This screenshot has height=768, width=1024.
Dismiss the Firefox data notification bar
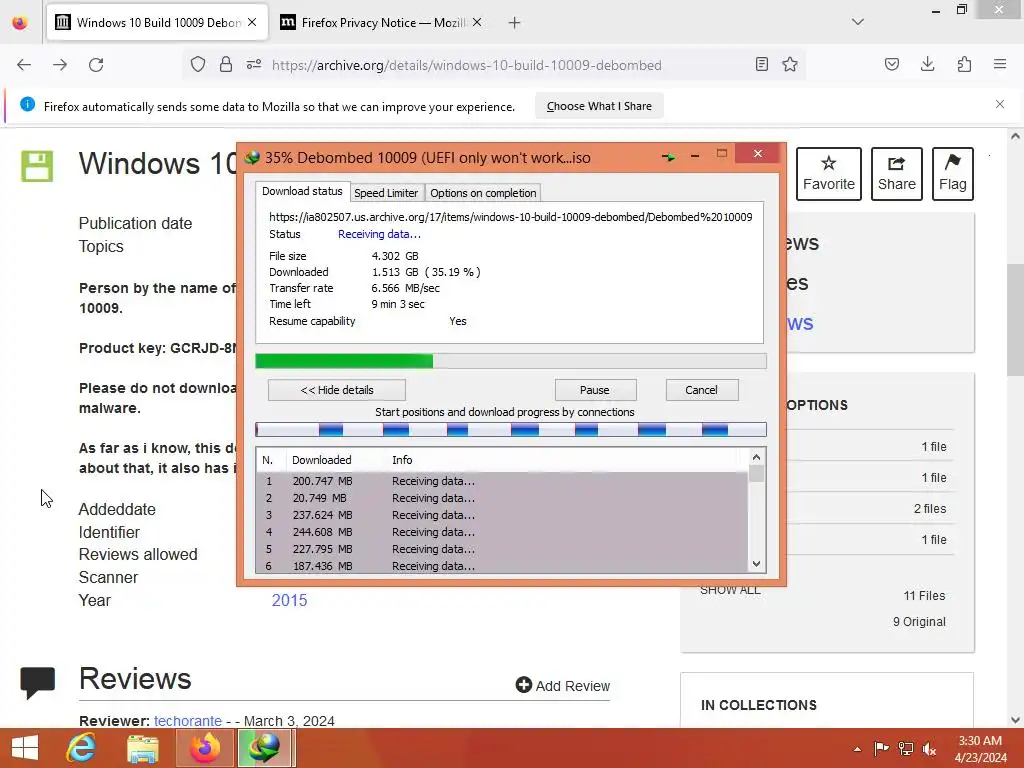pyautogui.click(x=1000, y=104)
